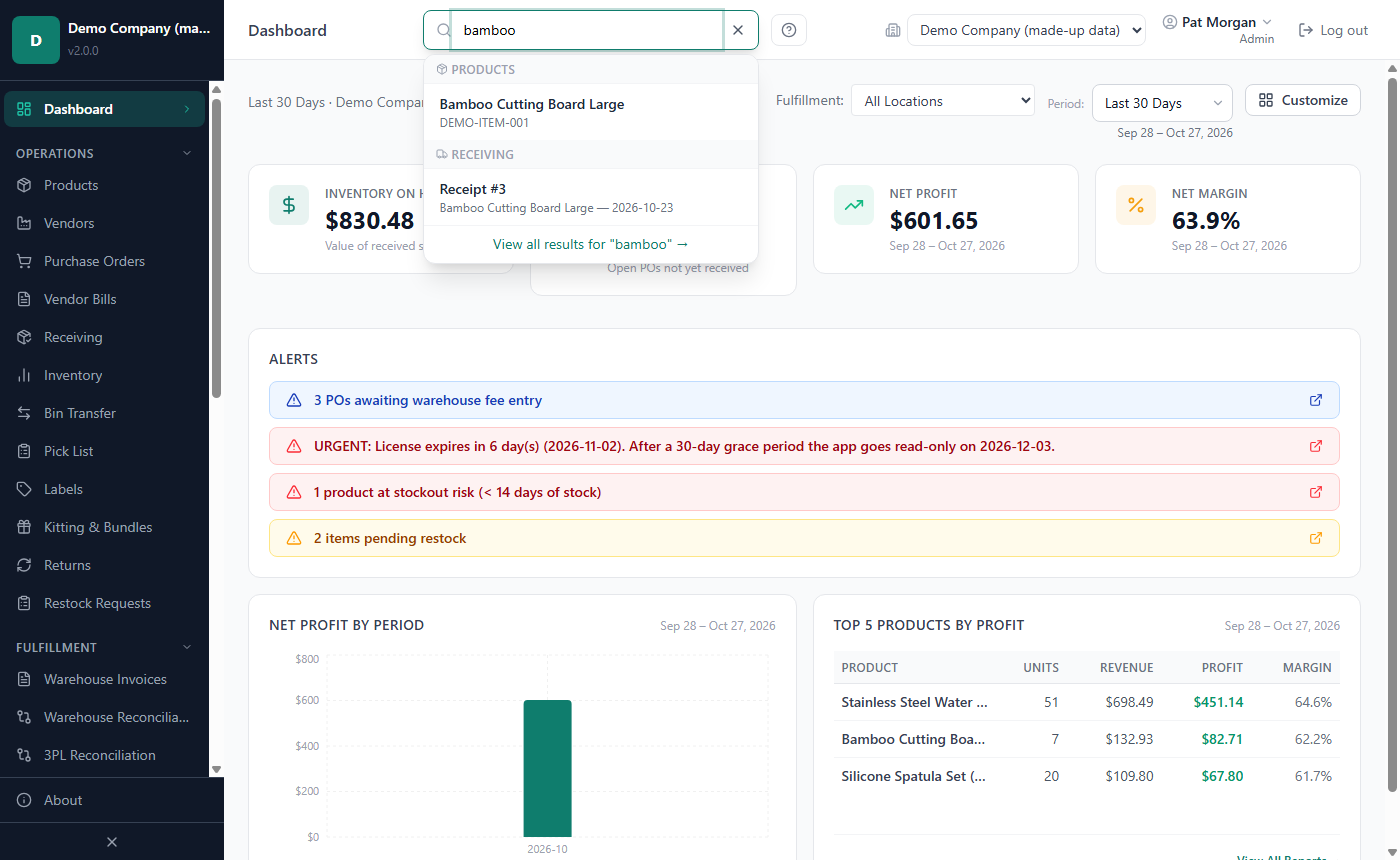This screenshot has width=1400, height=860.
Task: Click the Inventory bar chart icon
Action: pyautogui.click(x=25, y=375)
